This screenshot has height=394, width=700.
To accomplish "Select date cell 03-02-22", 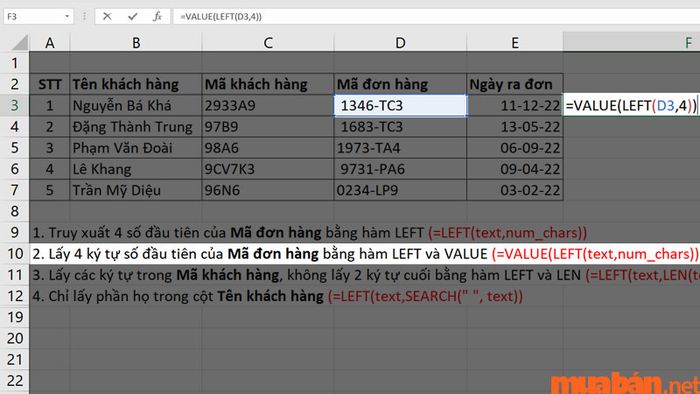I will click(x=515, y=190).
